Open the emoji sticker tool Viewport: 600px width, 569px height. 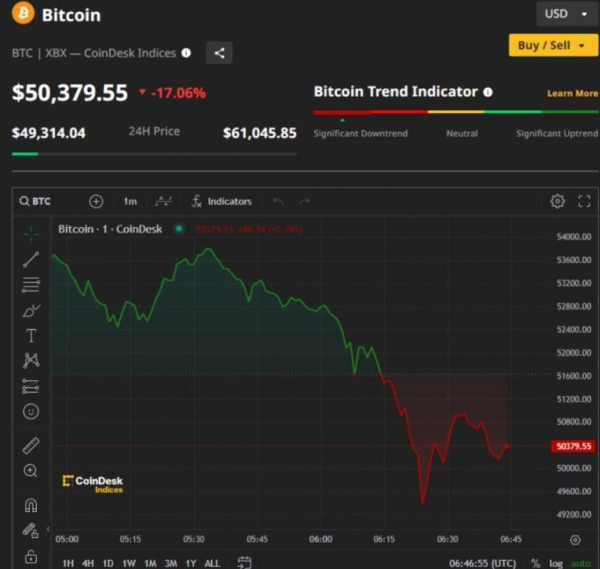click(x=31, y=412)
